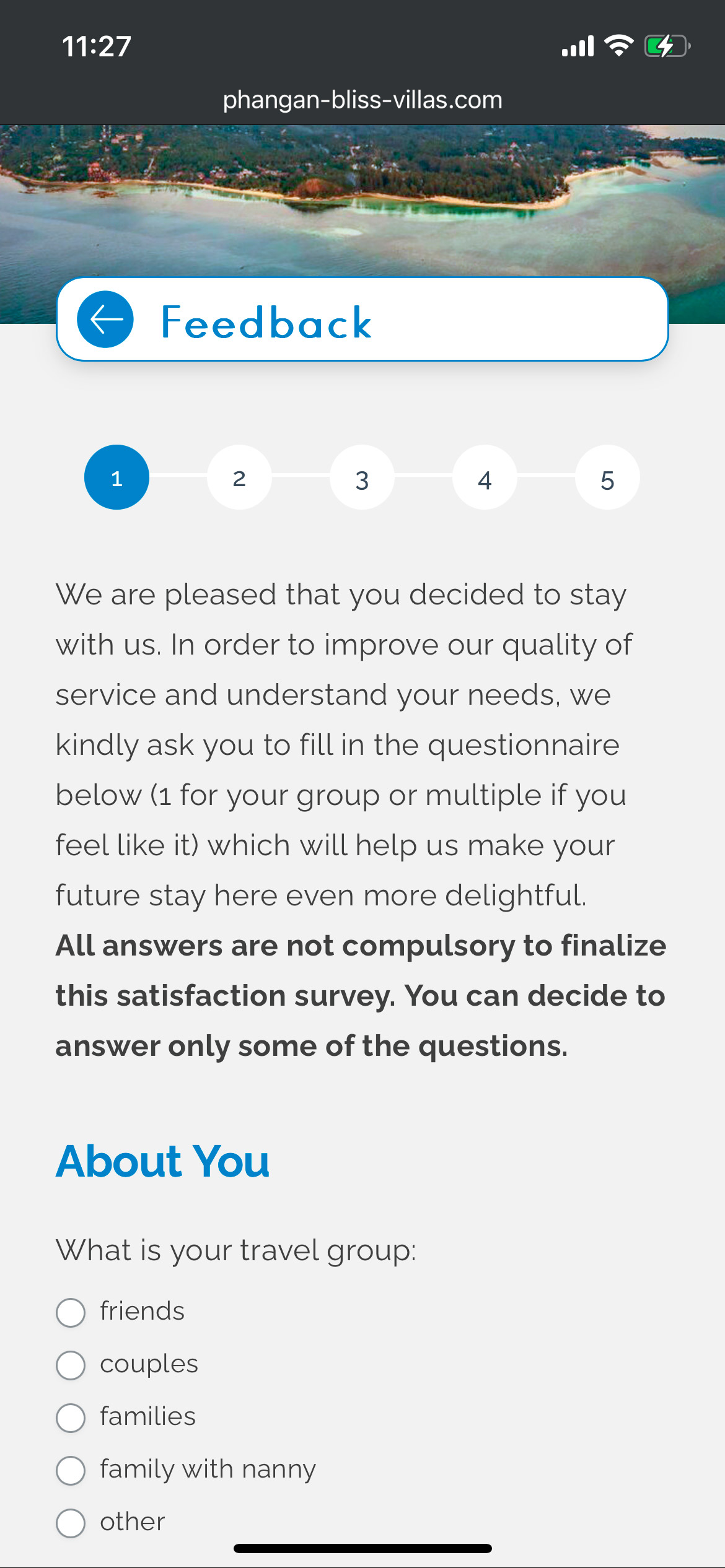Select the friends travel group option

click(71, 1313)
